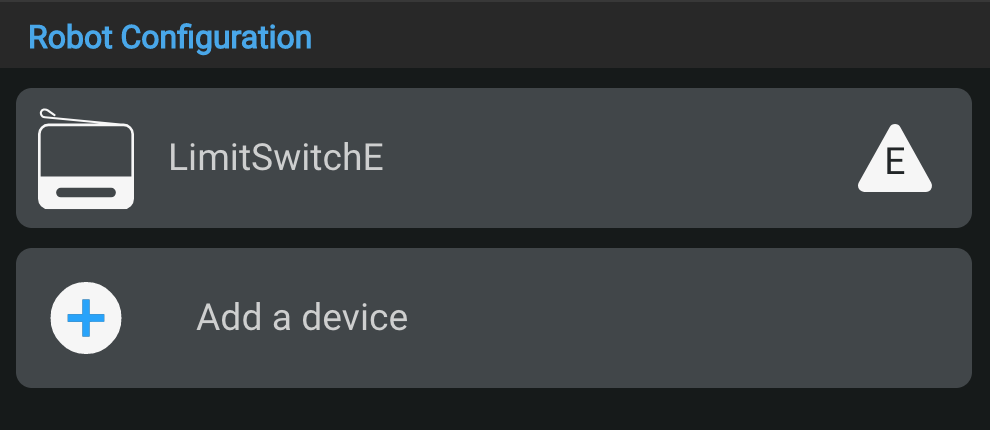Tap the letter E inside the triangle

click(895, 162)
